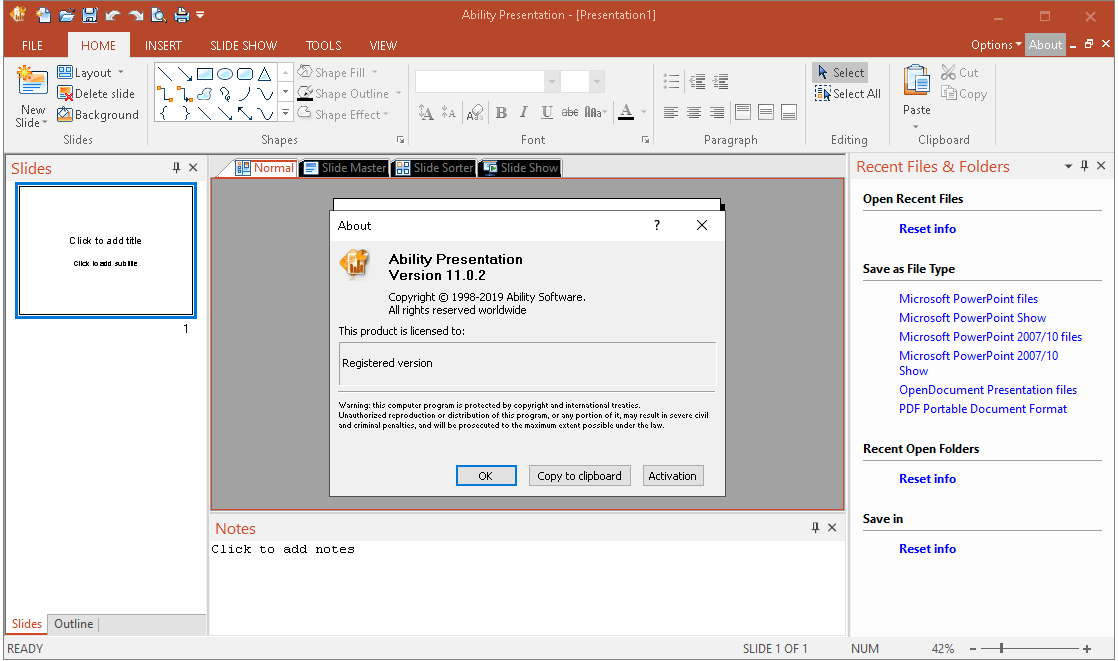This screenshot has width=1118, height=661.
Task: Click the Print icon in quick access toolbar
Action: 182,14
